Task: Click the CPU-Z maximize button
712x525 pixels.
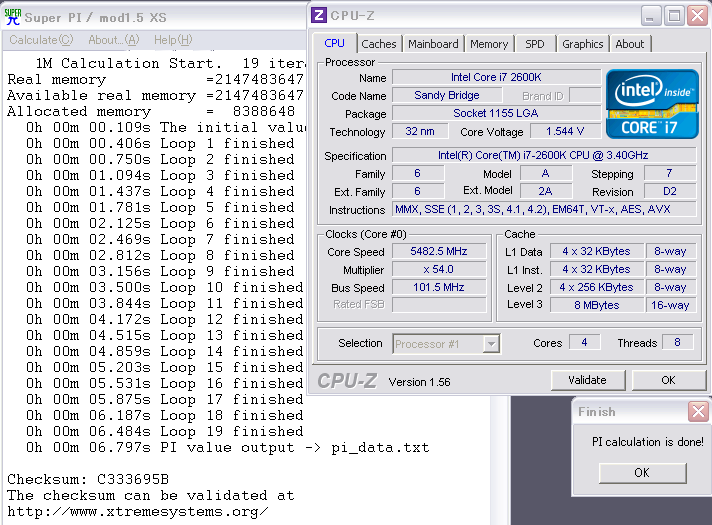Action: 674,16
